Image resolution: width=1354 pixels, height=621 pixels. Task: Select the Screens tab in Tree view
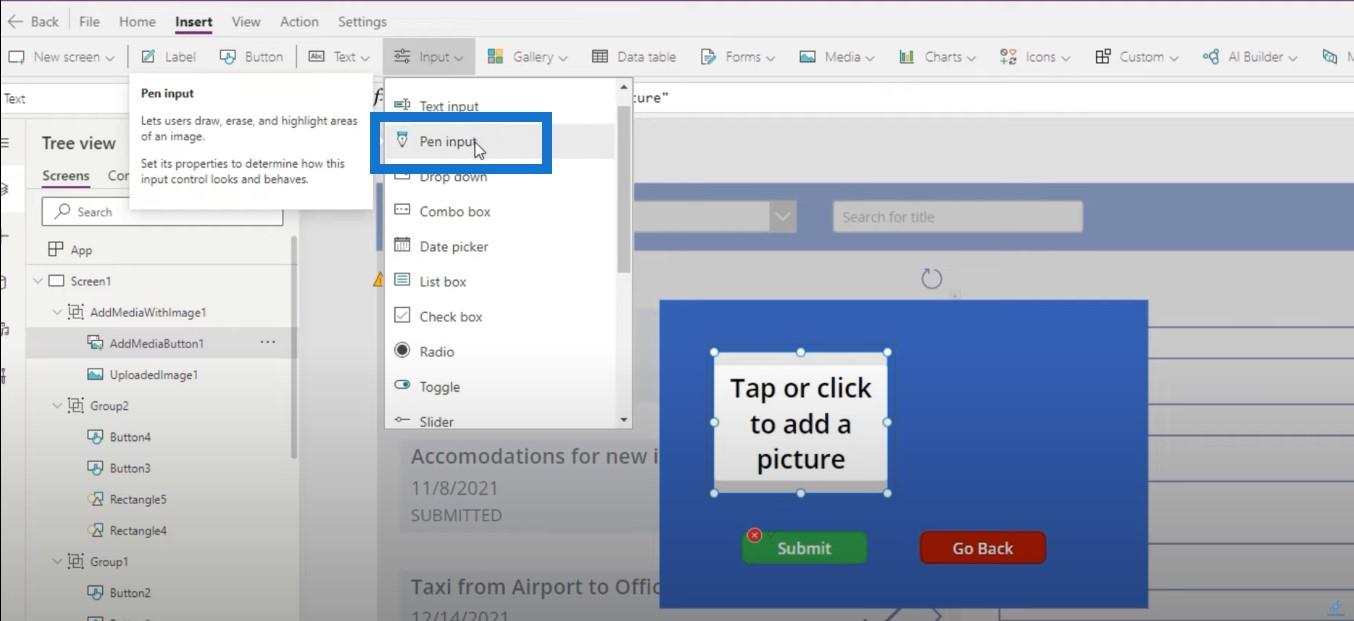[66, 176]
